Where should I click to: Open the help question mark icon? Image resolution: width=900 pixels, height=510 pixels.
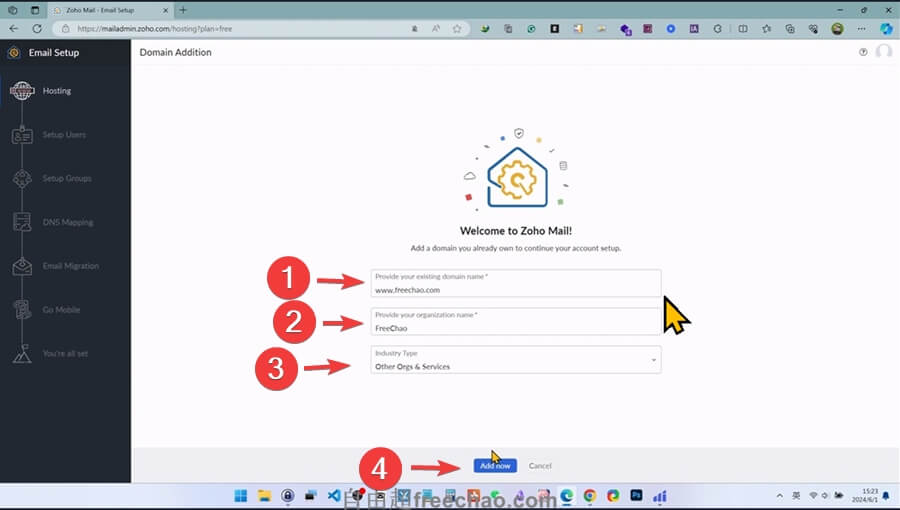point(863,52)
